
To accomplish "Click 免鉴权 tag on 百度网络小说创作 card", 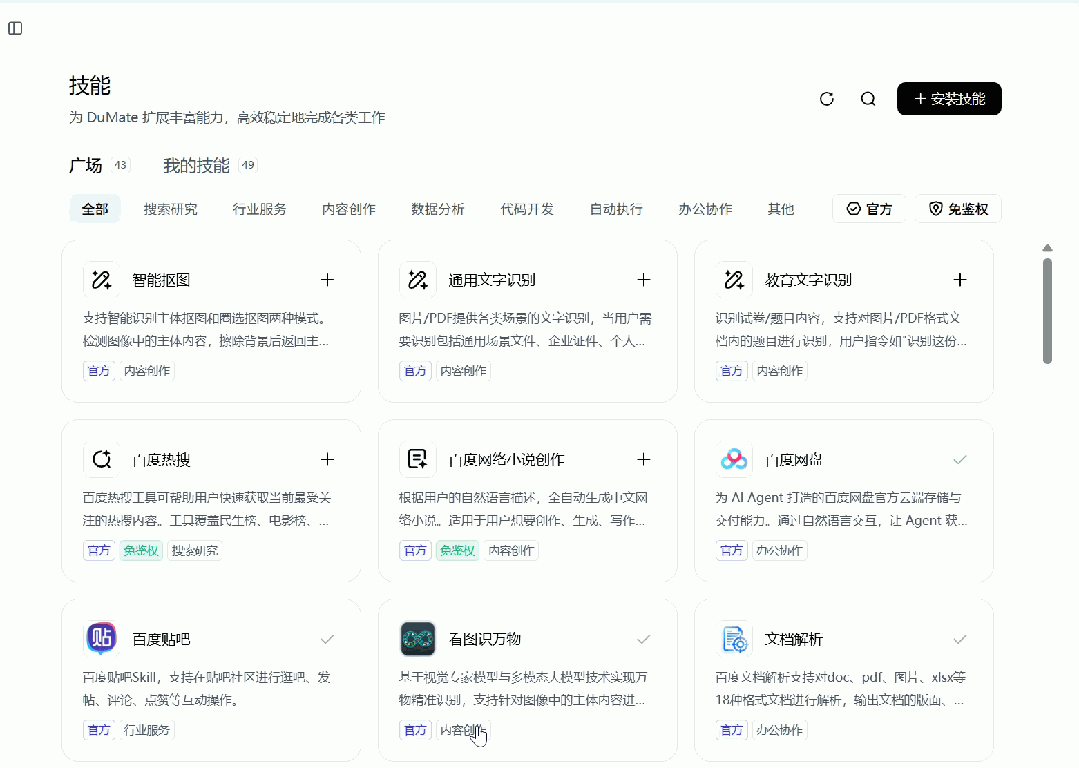I will pyautogui.click(x=457, y=551).
